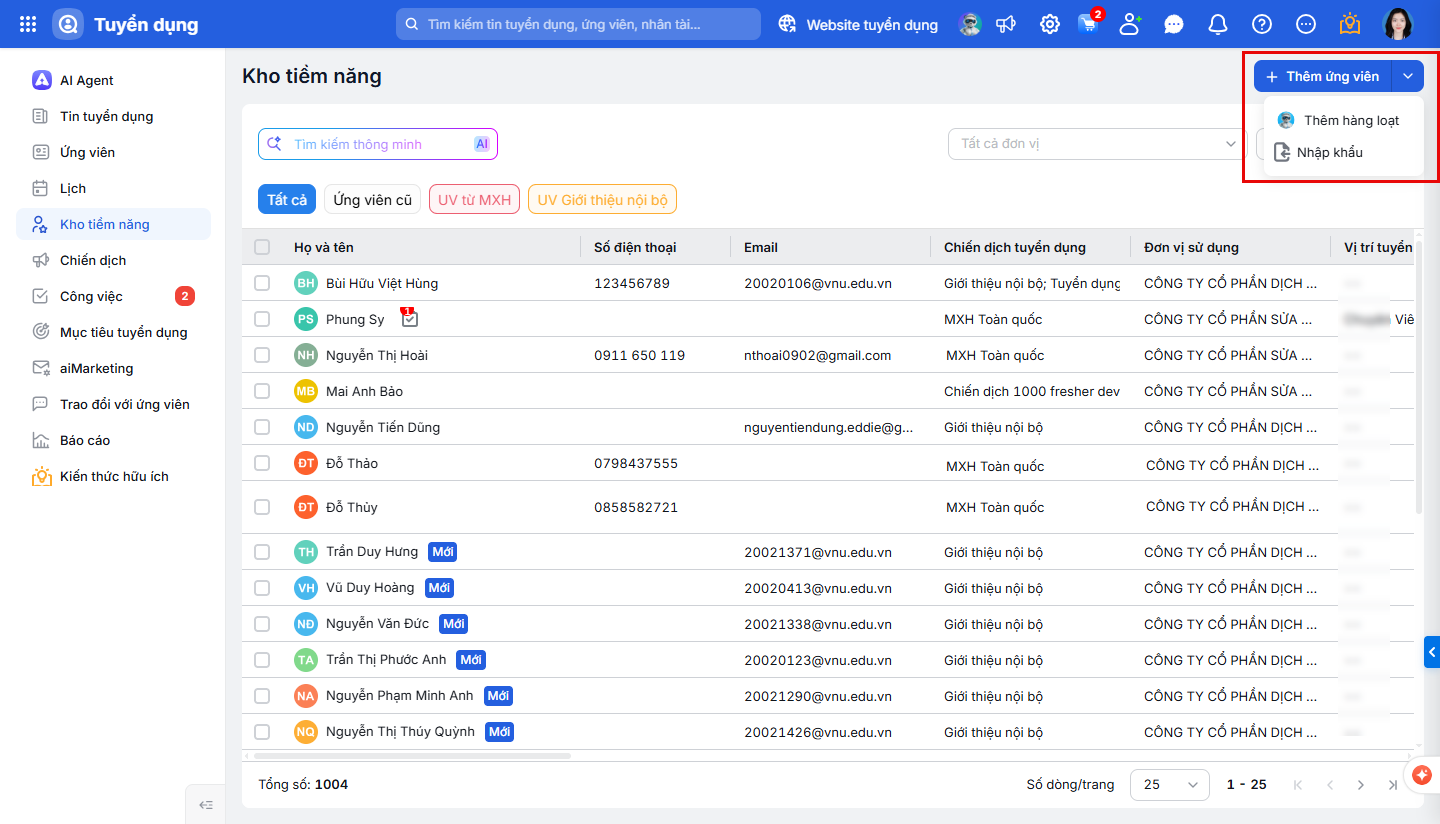Collapse the left sidebar

(x=206, y=804)
